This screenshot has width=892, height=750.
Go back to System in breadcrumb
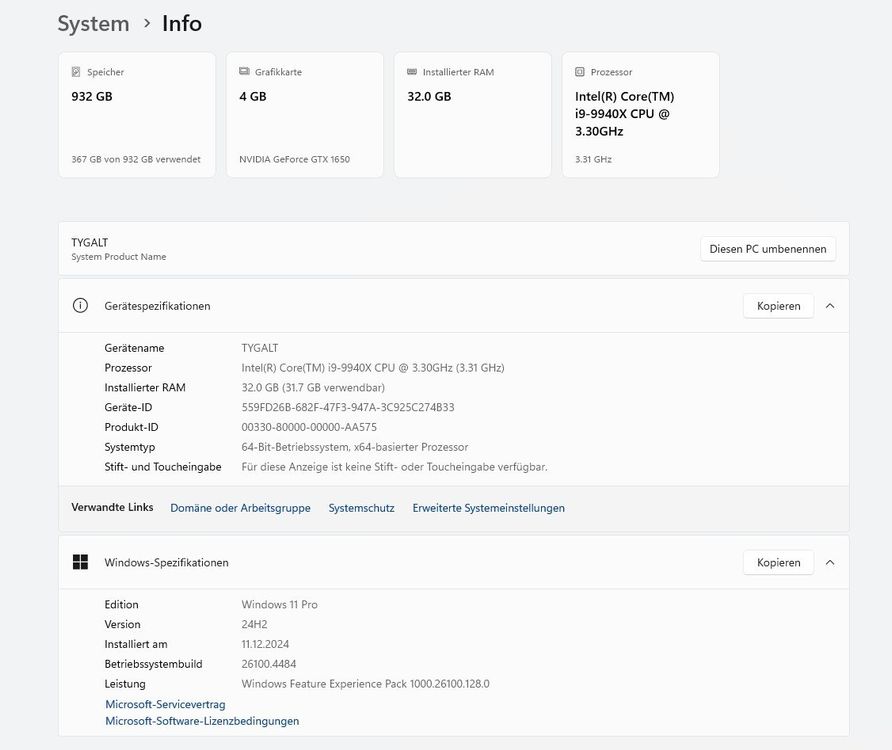93,24
